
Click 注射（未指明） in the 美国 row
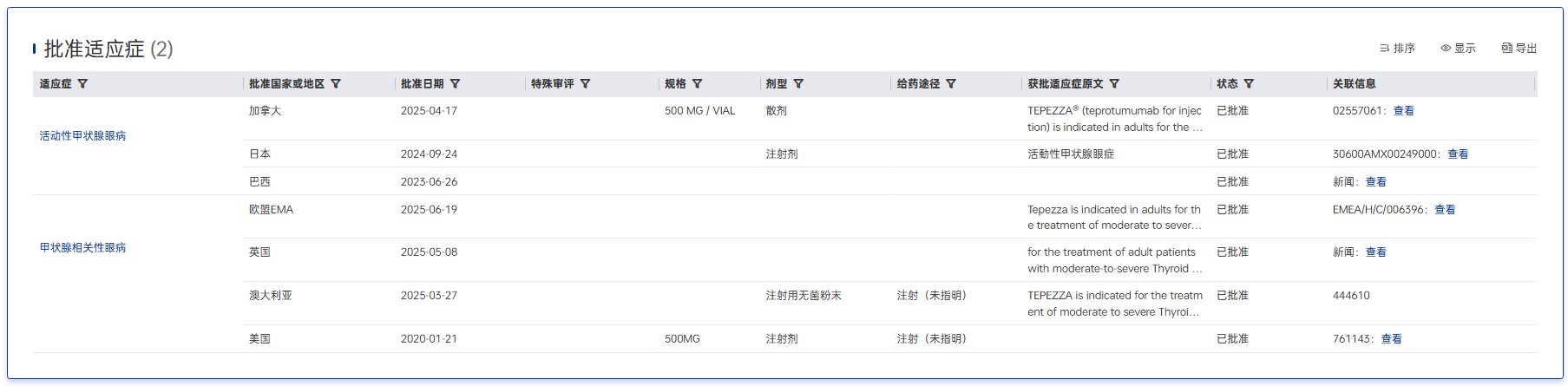931,339
